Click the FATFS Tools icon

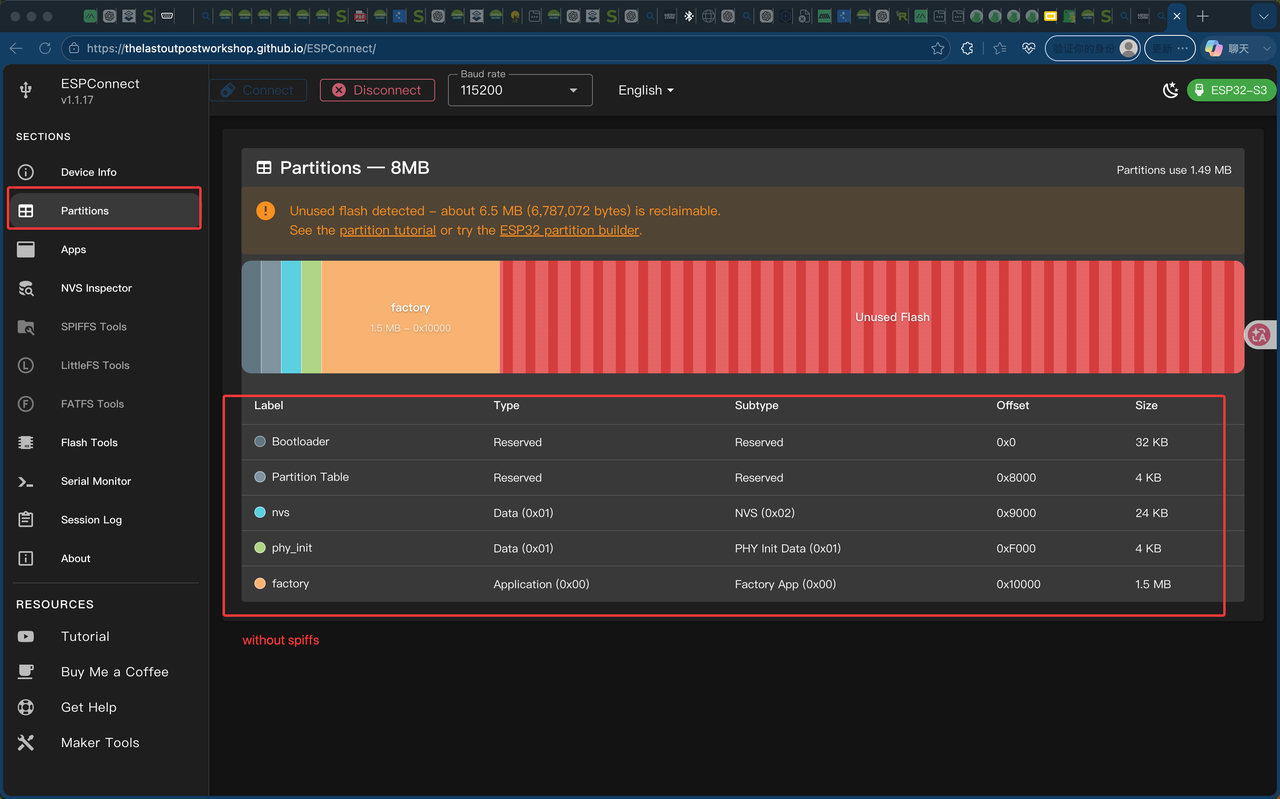tap(26, 404)
